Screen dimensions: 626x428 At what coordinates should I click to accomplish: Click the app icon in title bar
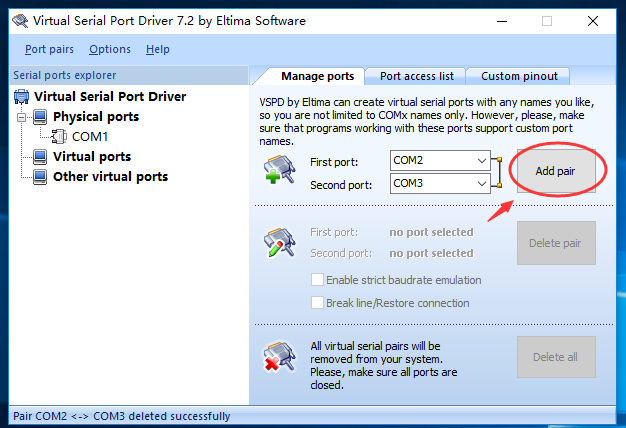[20, 20]
